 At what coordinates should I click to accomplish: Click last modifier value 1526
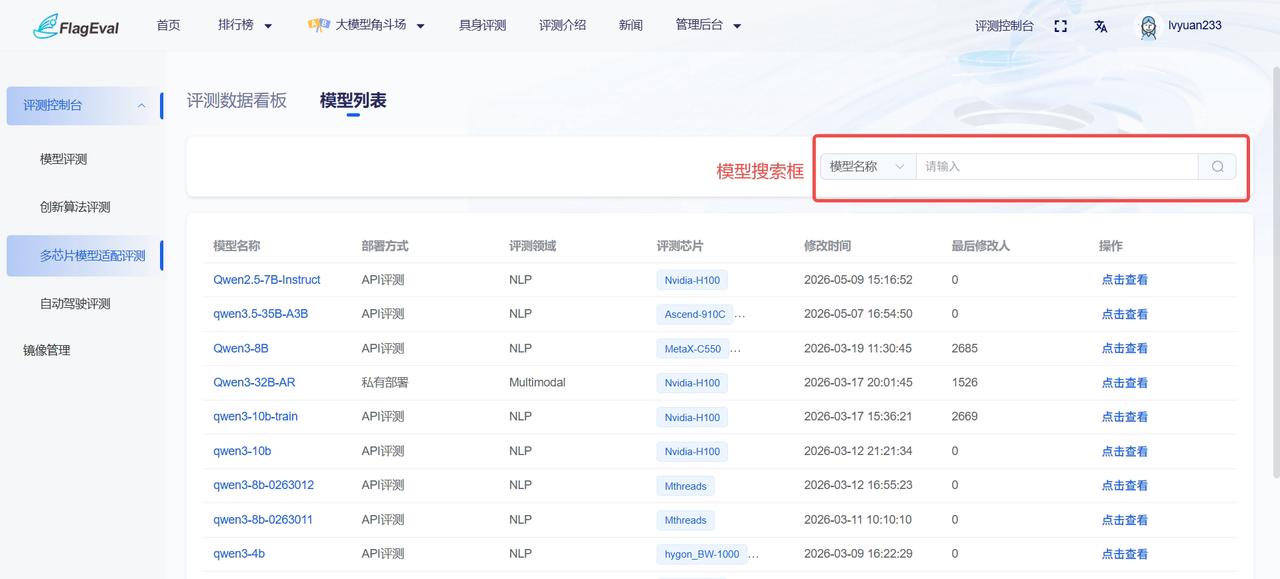tap(965, 382)
